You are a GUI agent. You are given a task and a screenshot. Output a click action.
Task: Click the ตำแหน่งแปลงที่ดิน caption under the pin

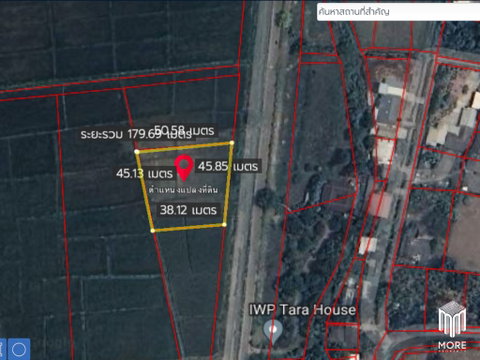183,190
